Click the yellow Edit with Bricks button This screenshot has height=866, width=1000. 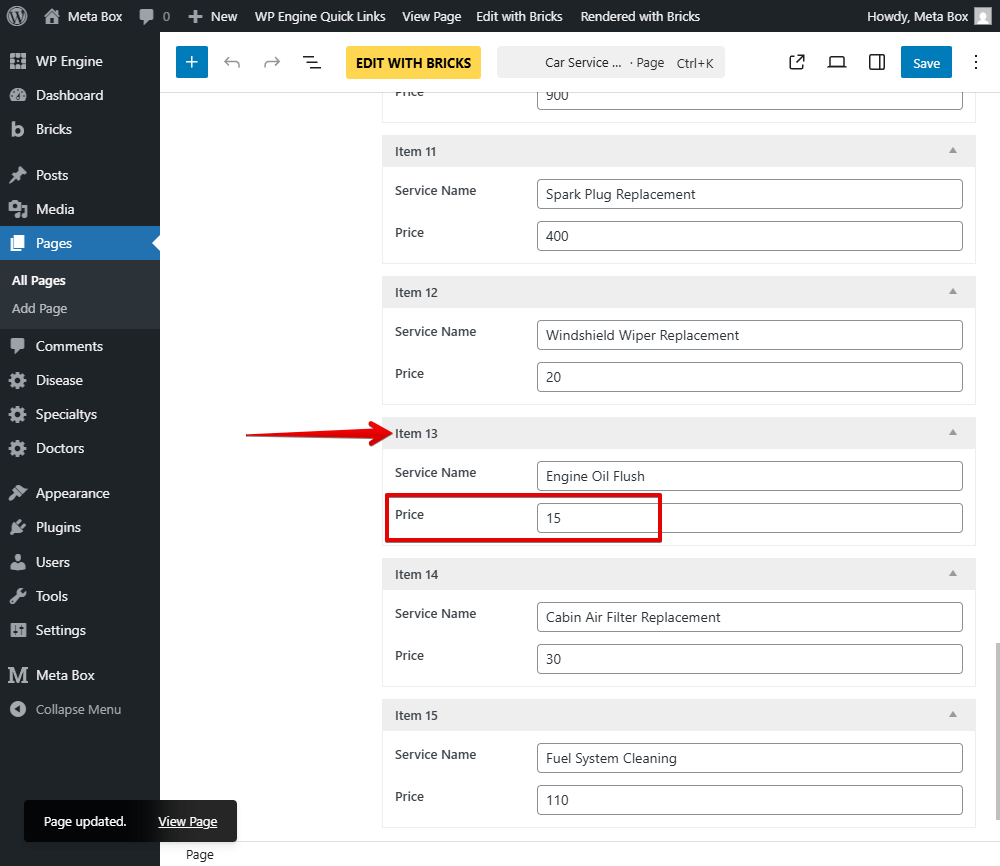413,62
